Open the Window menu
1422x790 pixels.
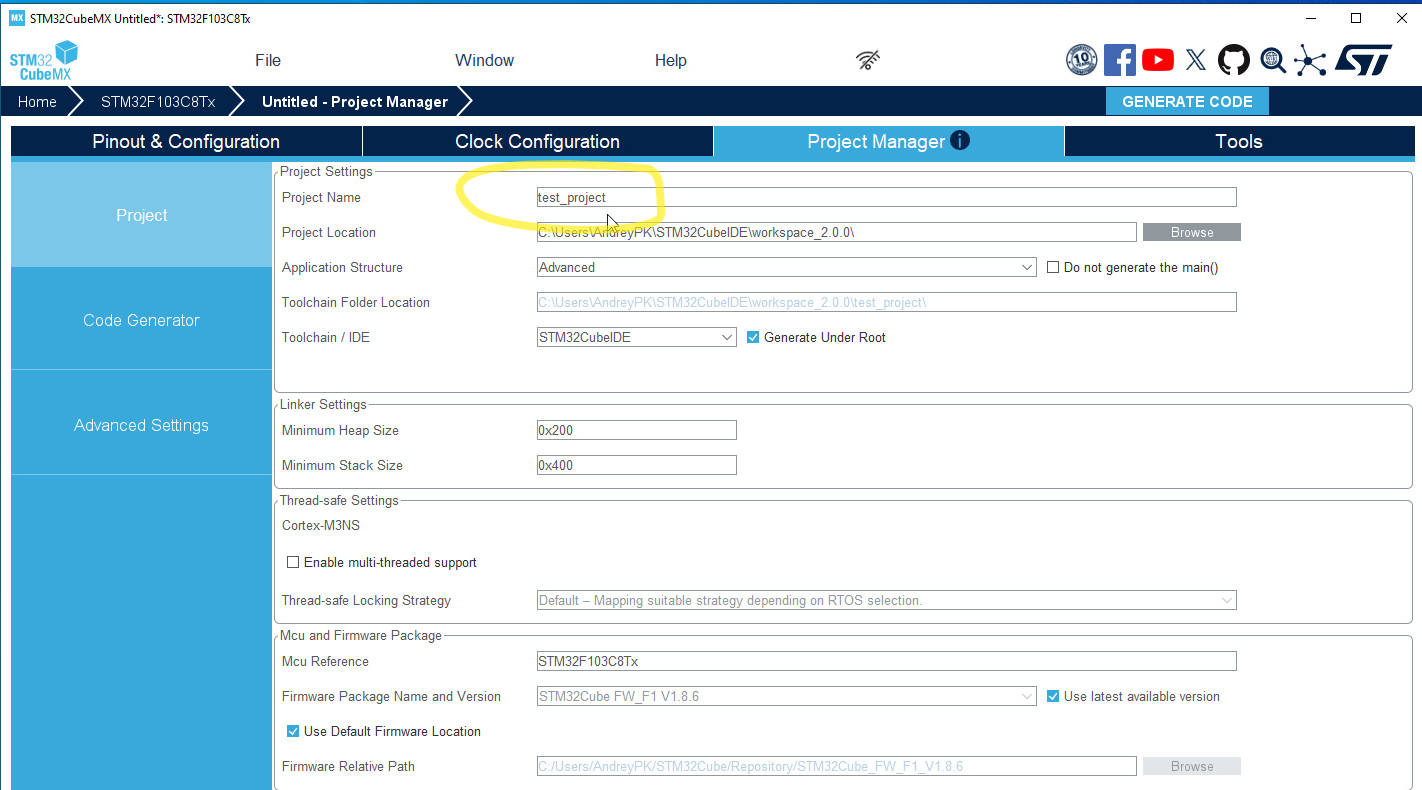point(485,60)
